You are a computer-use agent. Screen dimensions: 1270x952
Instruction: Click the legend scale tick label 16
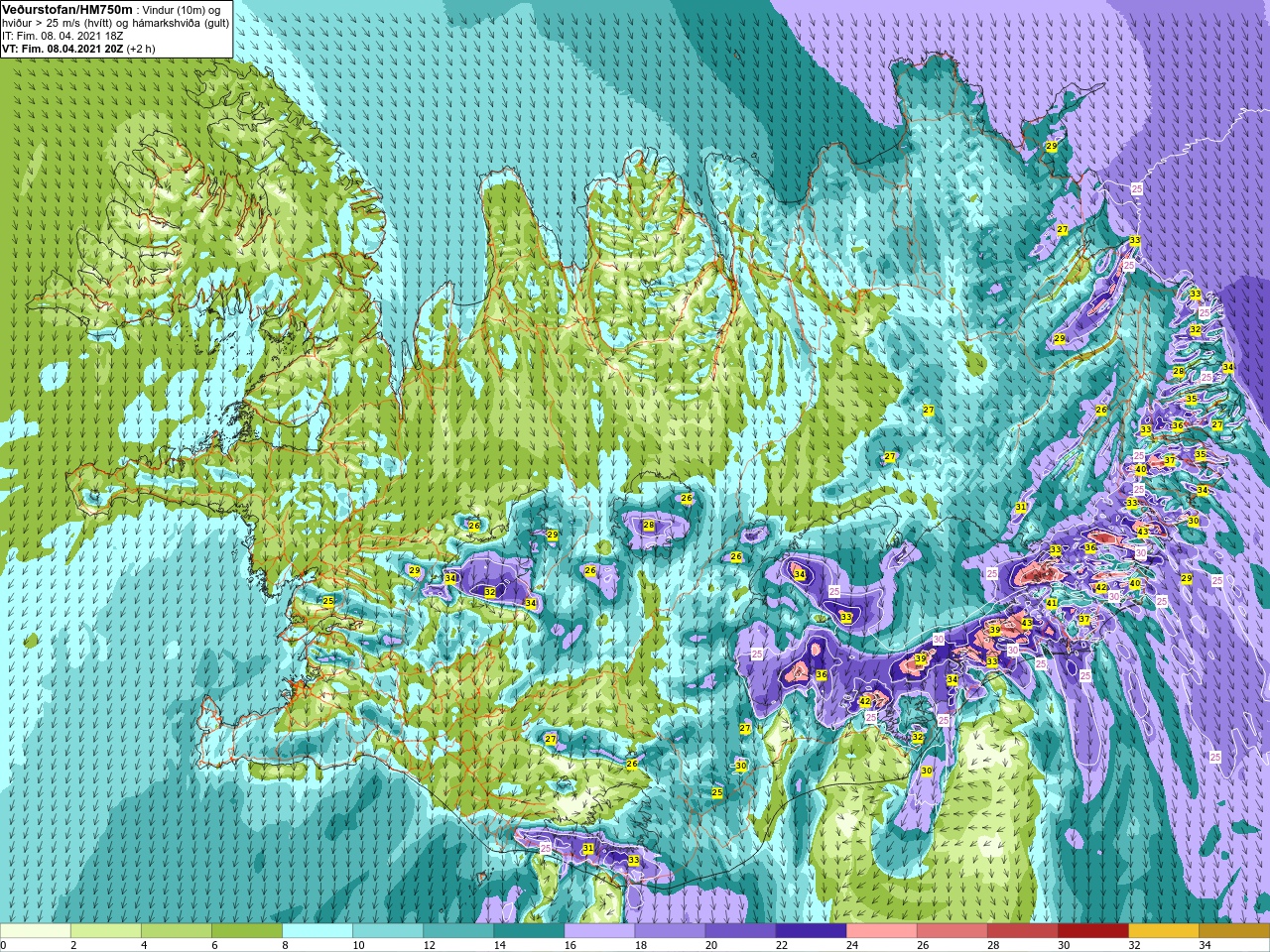click(571, 945)
